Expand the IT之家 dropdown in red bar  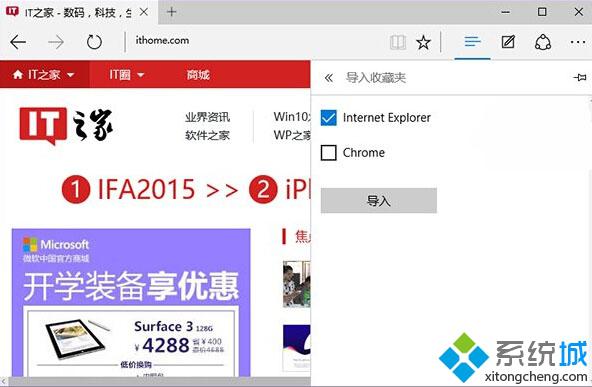[43, 74]
